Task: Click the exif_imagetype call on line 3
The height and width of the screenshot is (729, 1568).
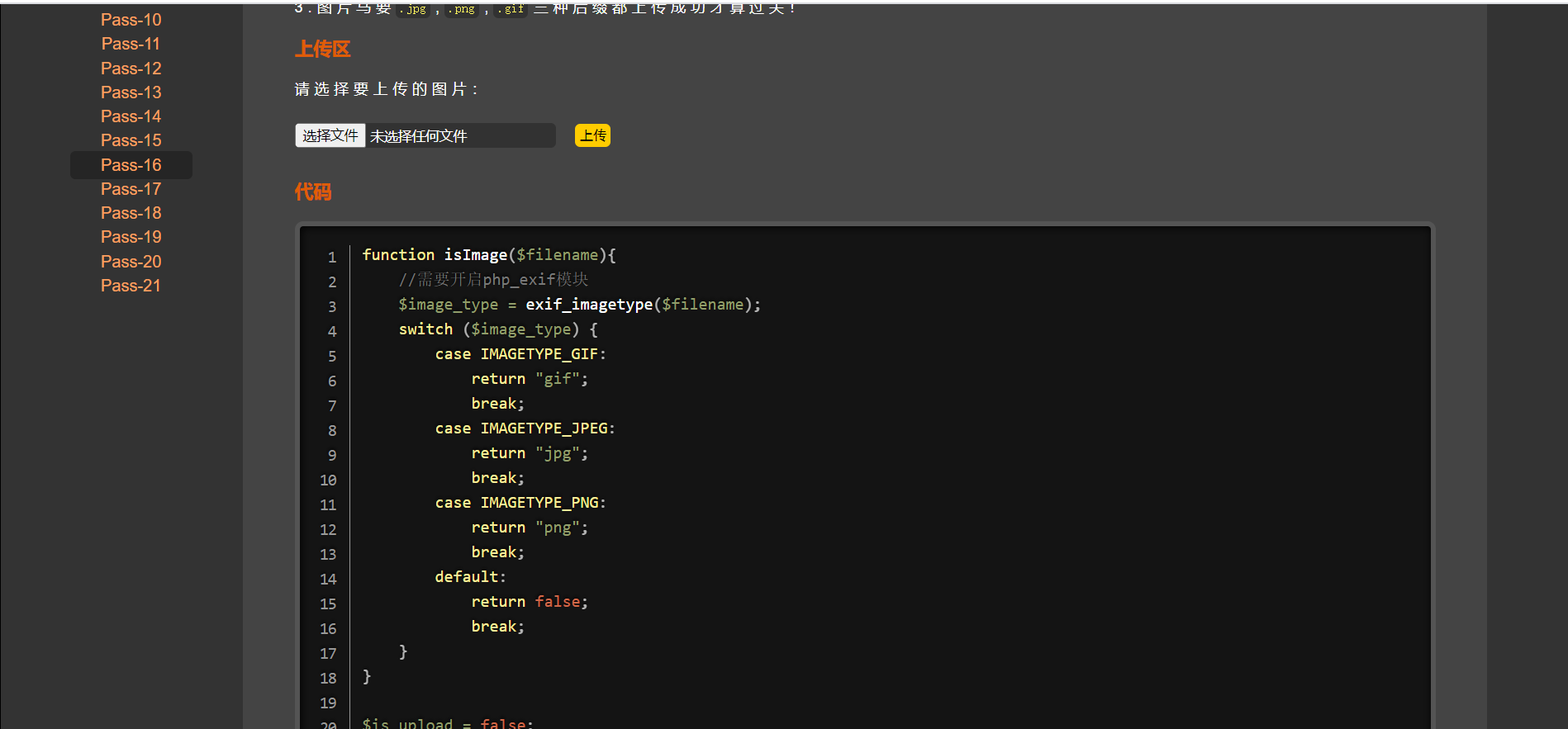Action: tap(588, 305)
